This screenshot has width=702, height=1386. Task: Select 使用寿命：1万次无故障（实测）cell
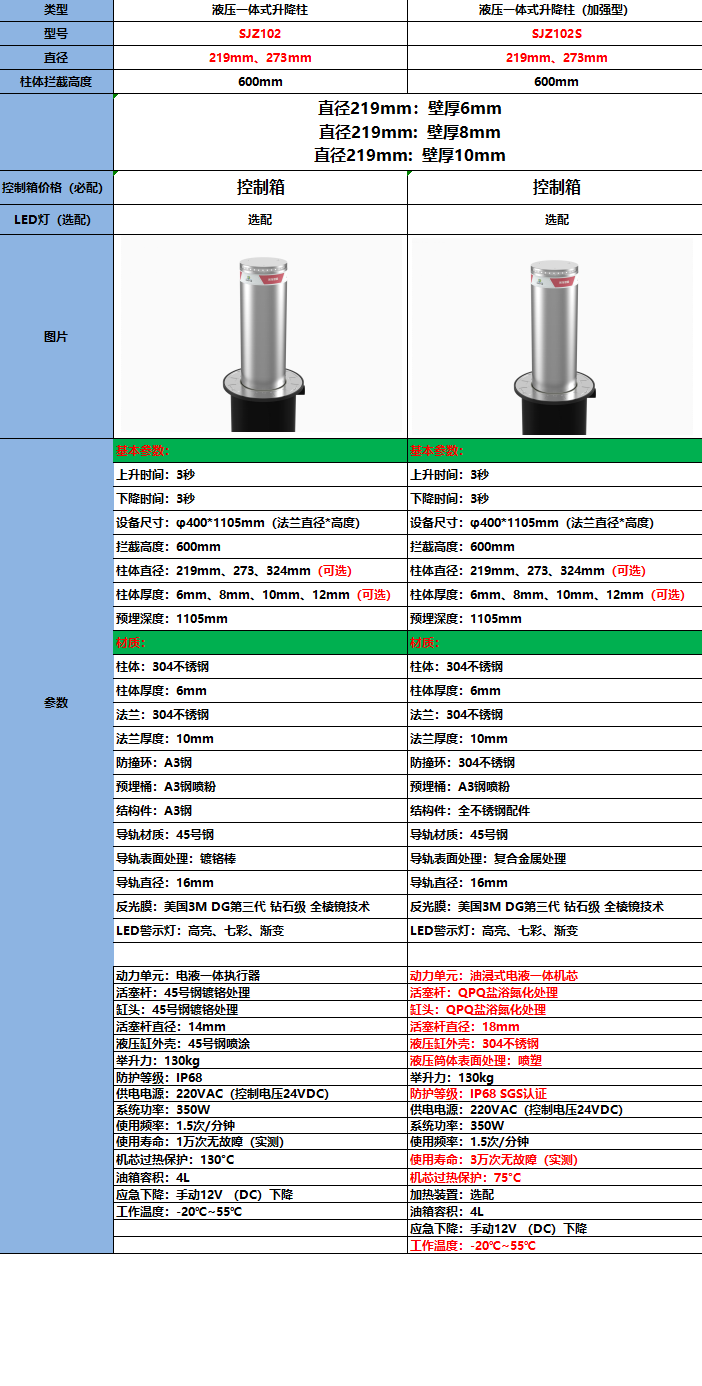tap(260, 1142)
